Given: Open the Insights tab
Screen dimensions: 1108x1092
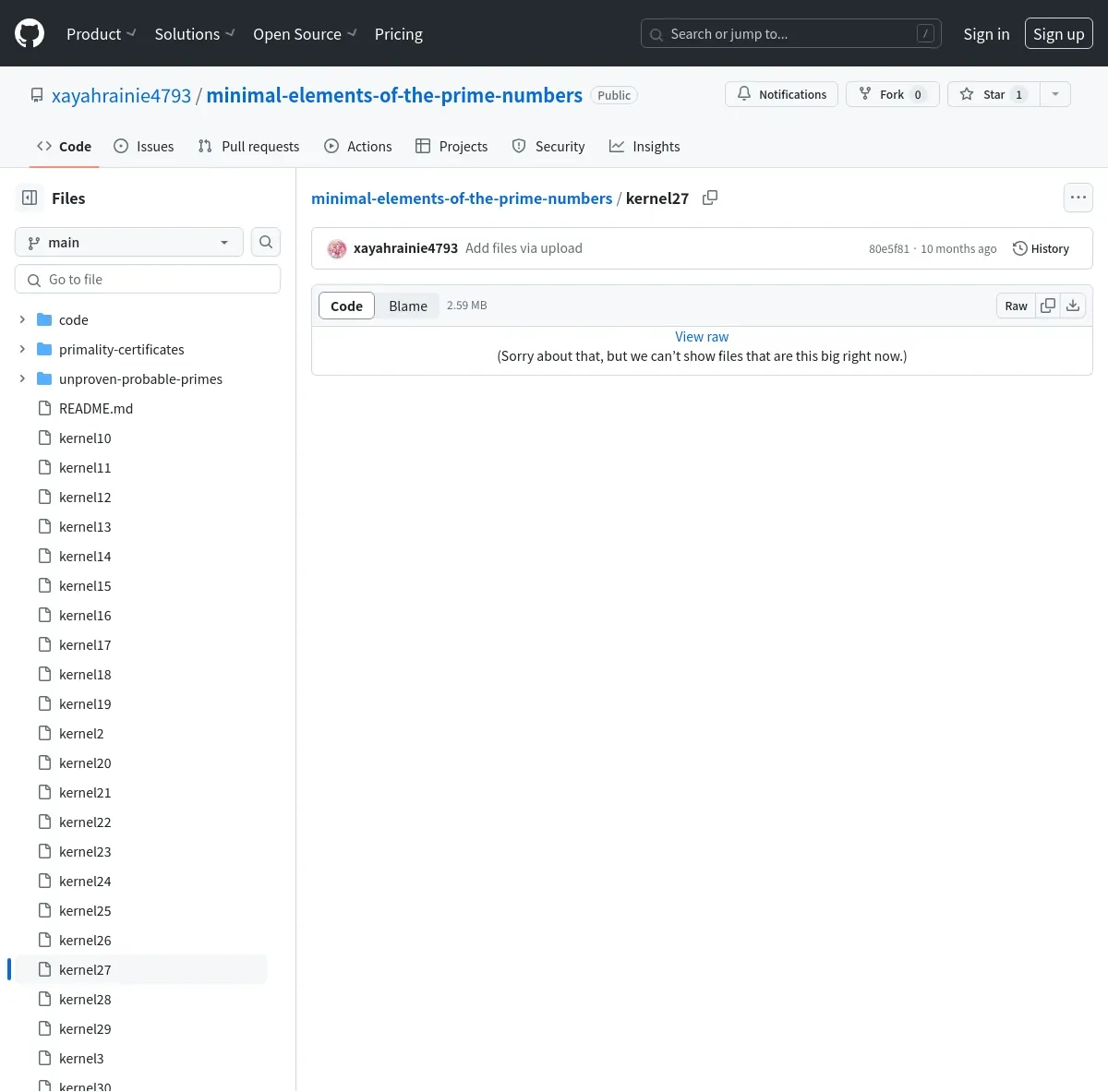Looking at the screenshot, I should click(644, 146).
